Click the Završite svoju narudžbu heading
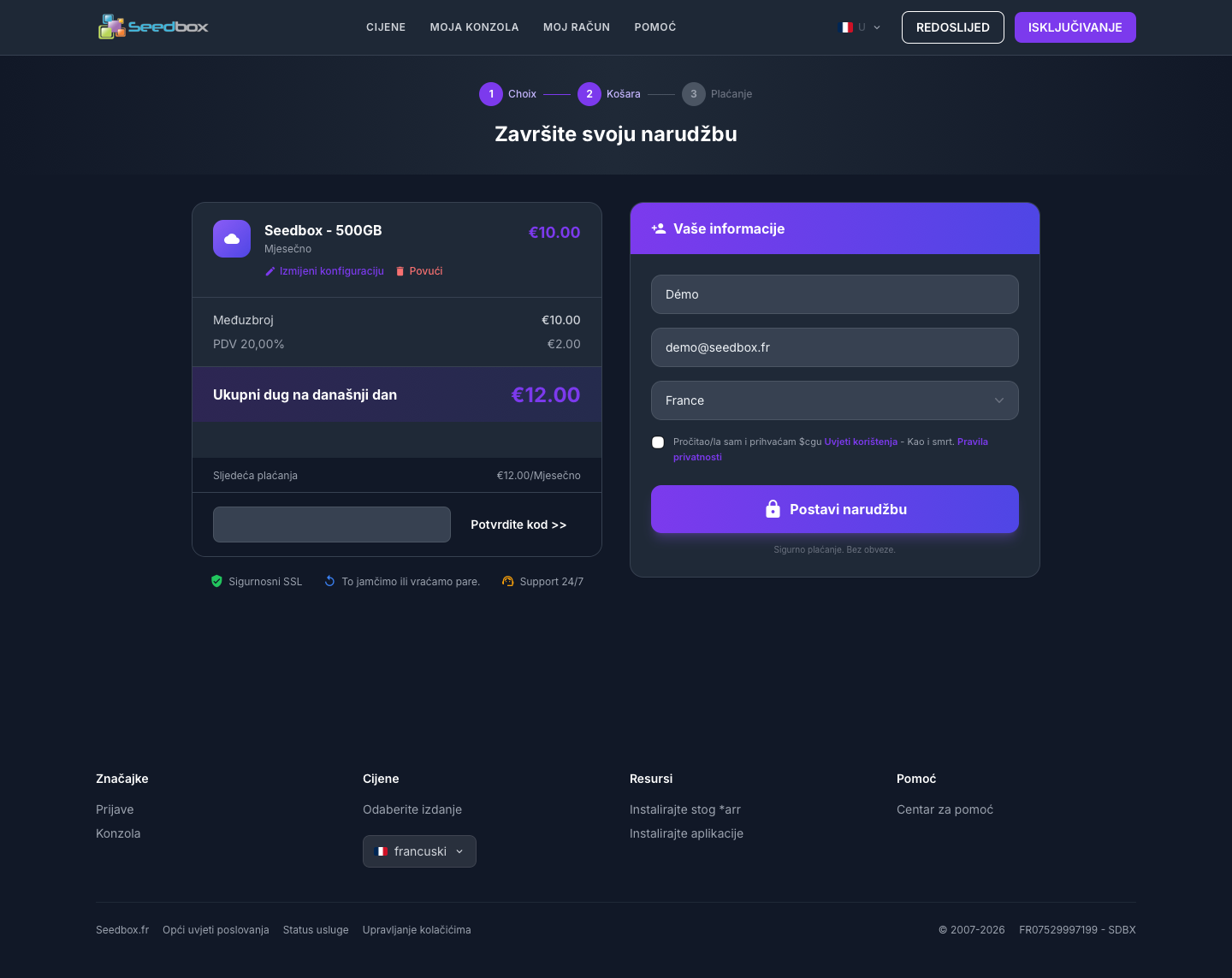Viewport: 1232px width, 978px height. (616, 134)
